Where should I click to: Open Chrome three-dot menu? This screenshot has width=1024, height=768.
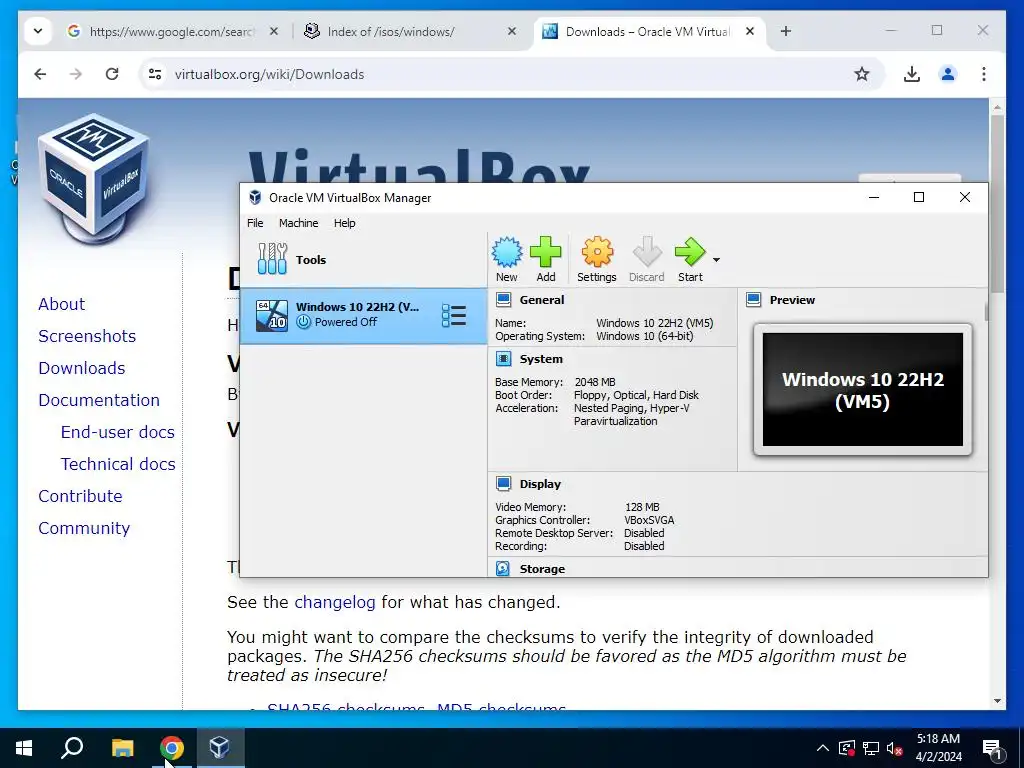pos(984,74)
